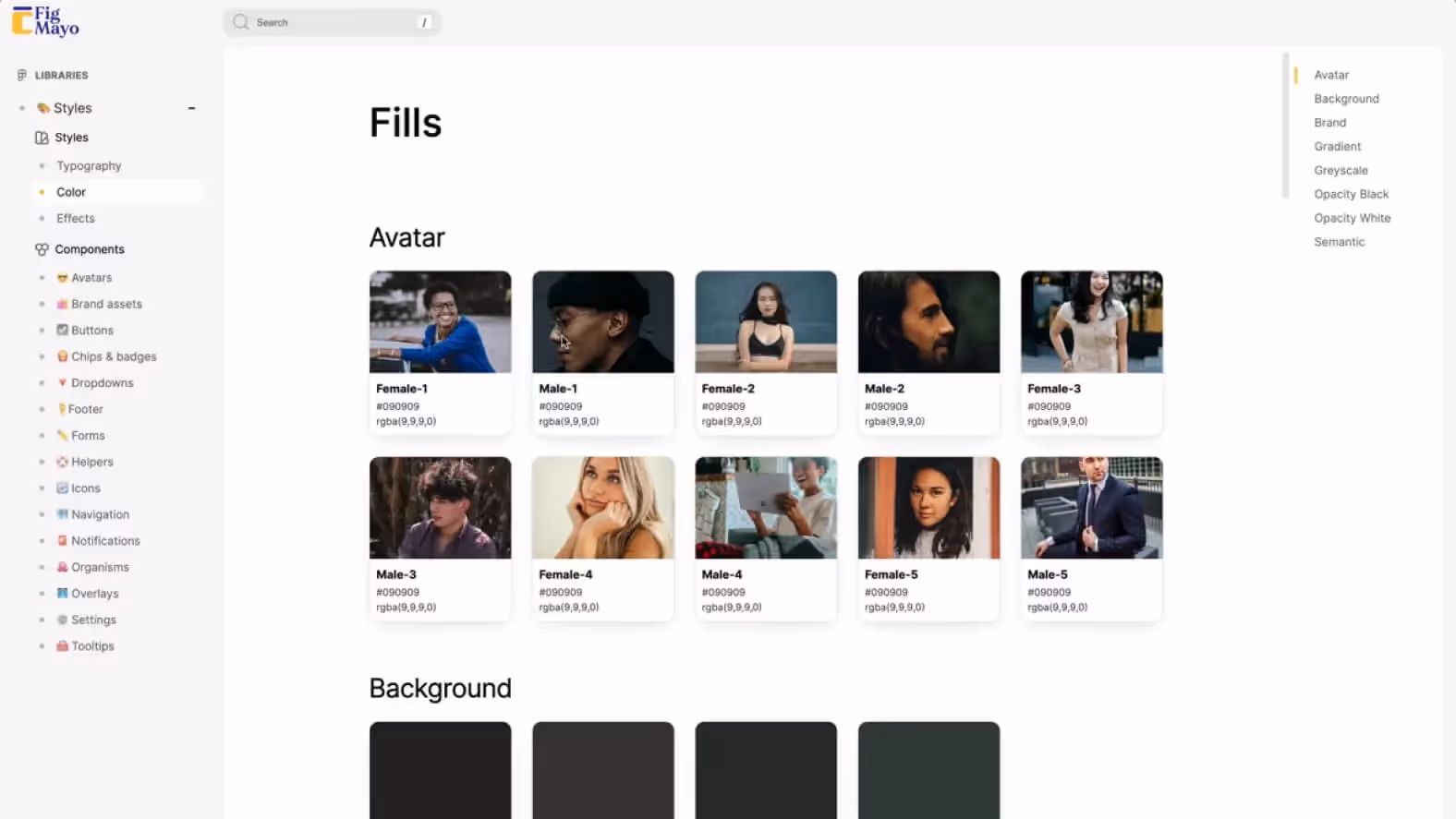The height and width of the screenshot is (819, 1456).
Task: Click the second Background color swatch
Action: [x=602, y=770]
